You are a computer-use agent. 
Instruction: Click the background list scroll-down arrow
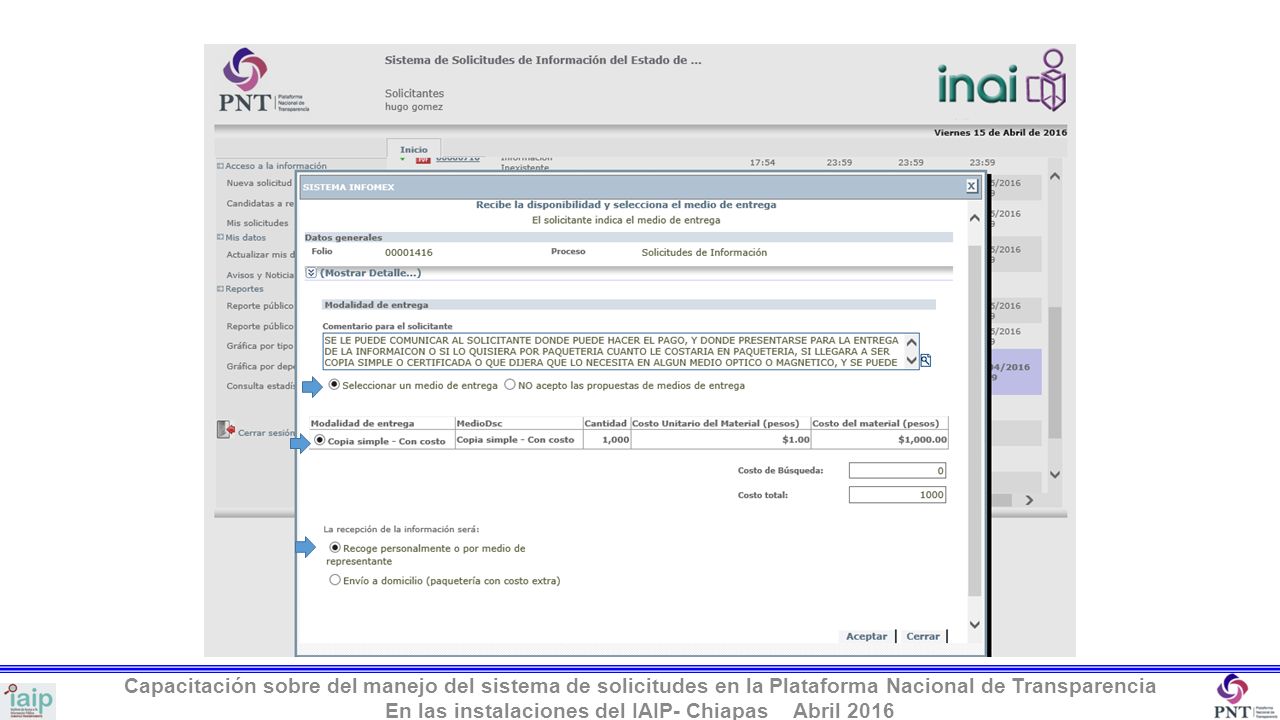(x=1054, y=475)
